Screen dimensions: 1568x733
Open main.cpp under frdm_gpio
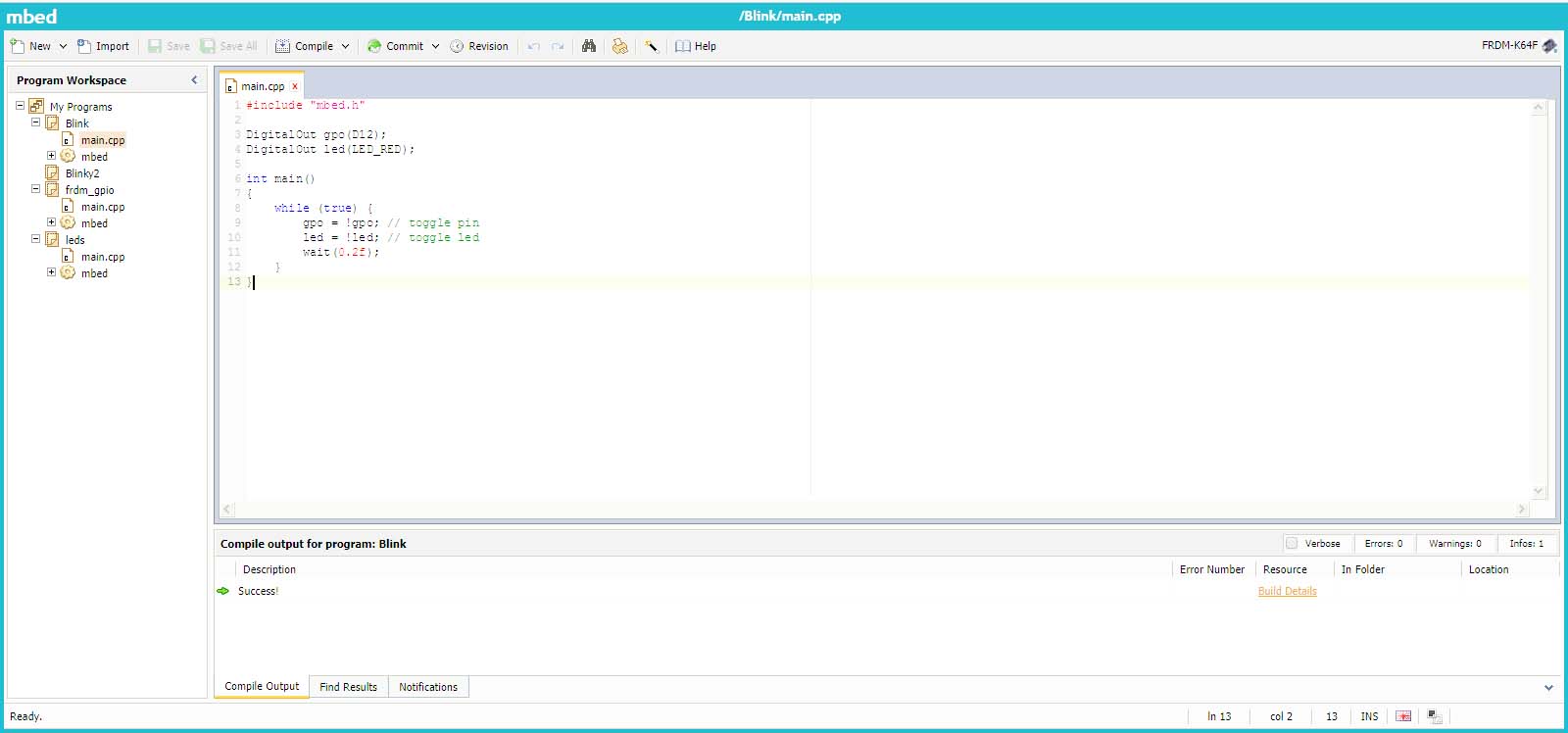coord(103,207)
